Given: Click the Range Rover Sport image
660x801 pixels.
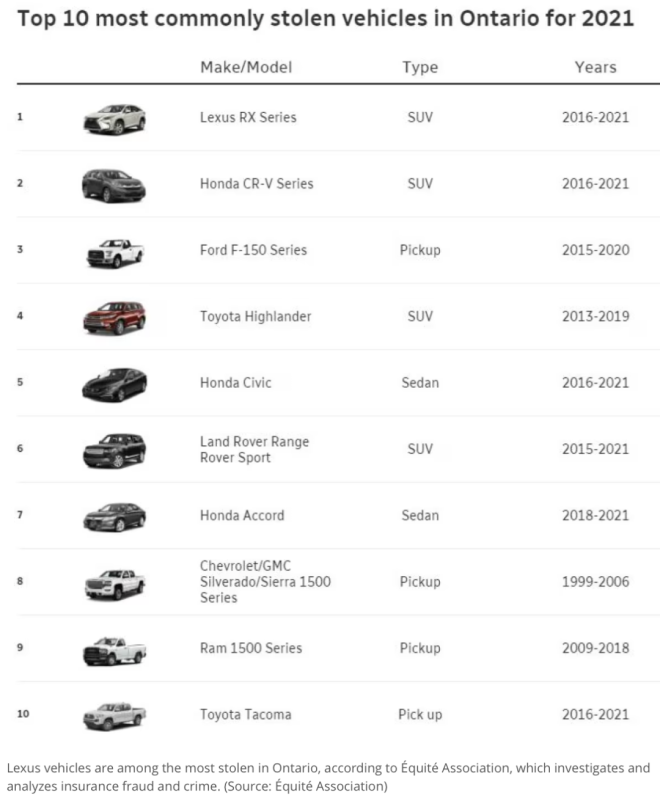Looking at the screenshot, I should 114,450.
